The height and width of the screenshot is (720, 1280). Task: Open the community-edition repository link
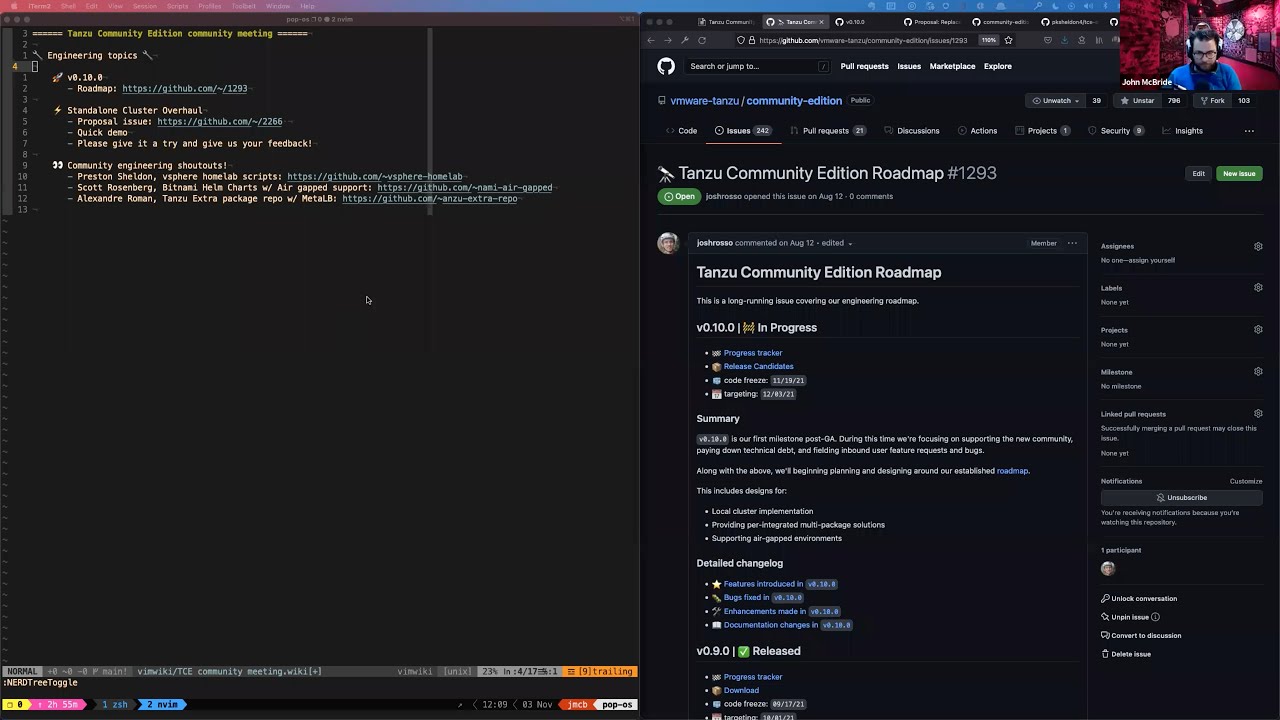[x=794, y=101]
